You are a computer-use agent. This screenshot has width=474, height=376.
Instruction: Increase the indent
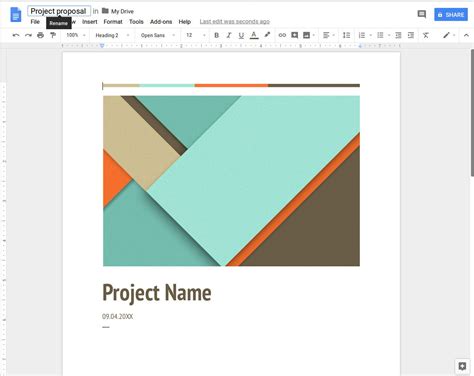411,35
